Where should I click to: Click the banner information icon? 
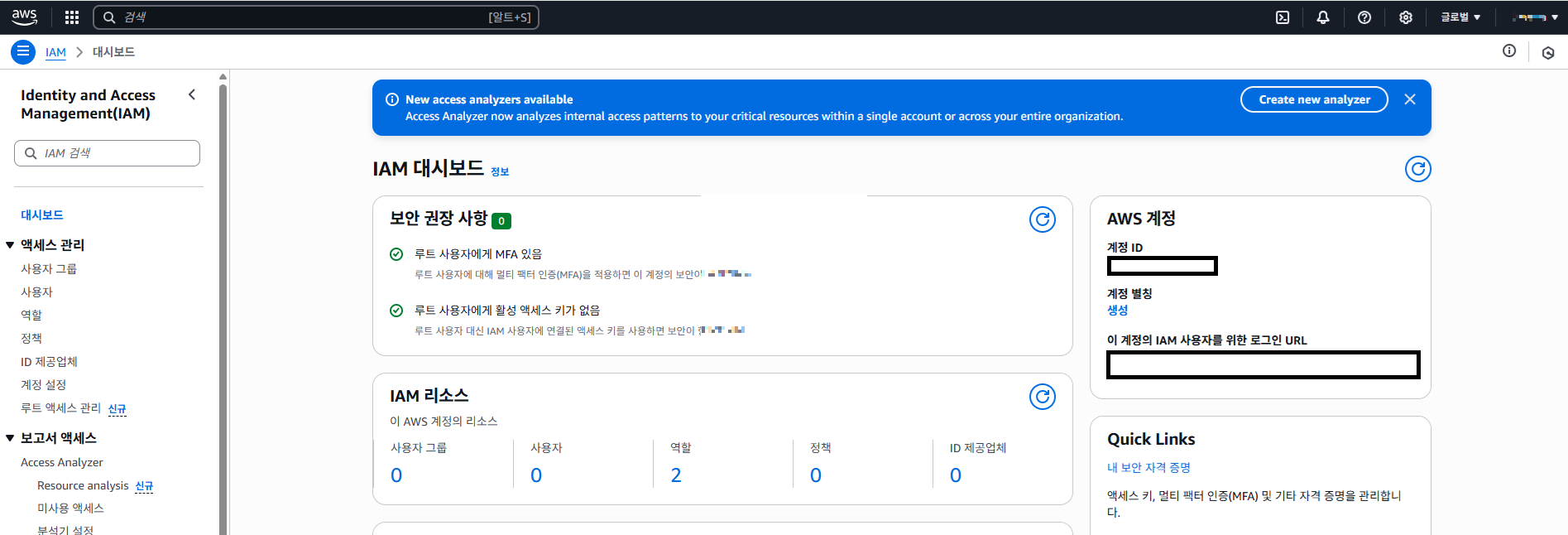[x=392, y=99]
